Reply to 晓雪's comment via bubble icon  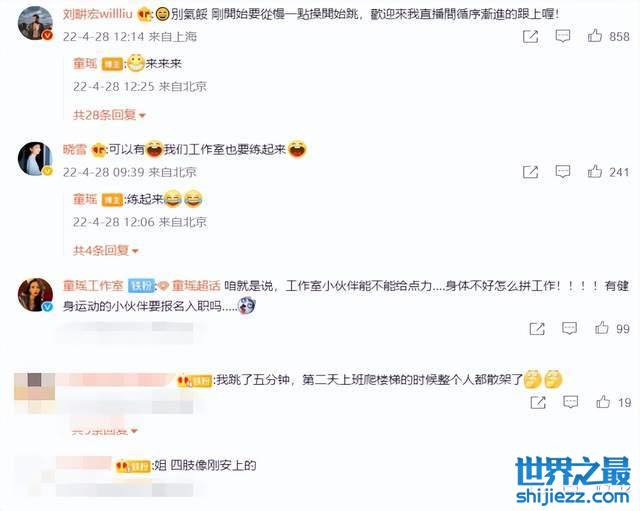tap(562, 171)
